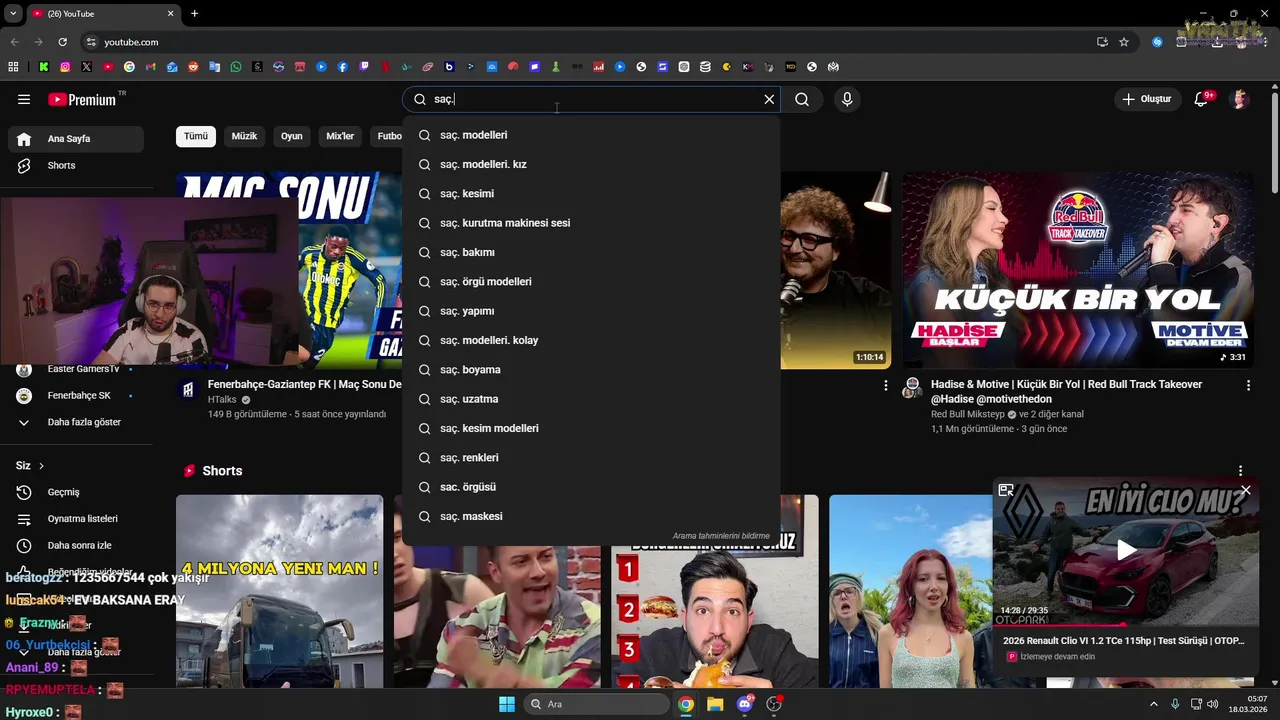Close the (26) YouTube tab
The image size is (1280, 720).
(170, 13)
